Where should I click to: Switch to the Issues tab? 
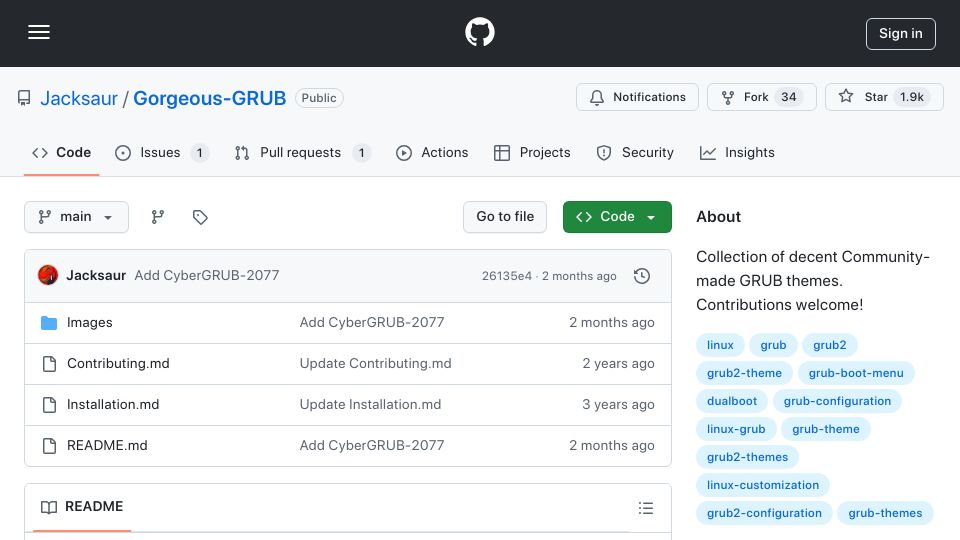tap(162, 152)
